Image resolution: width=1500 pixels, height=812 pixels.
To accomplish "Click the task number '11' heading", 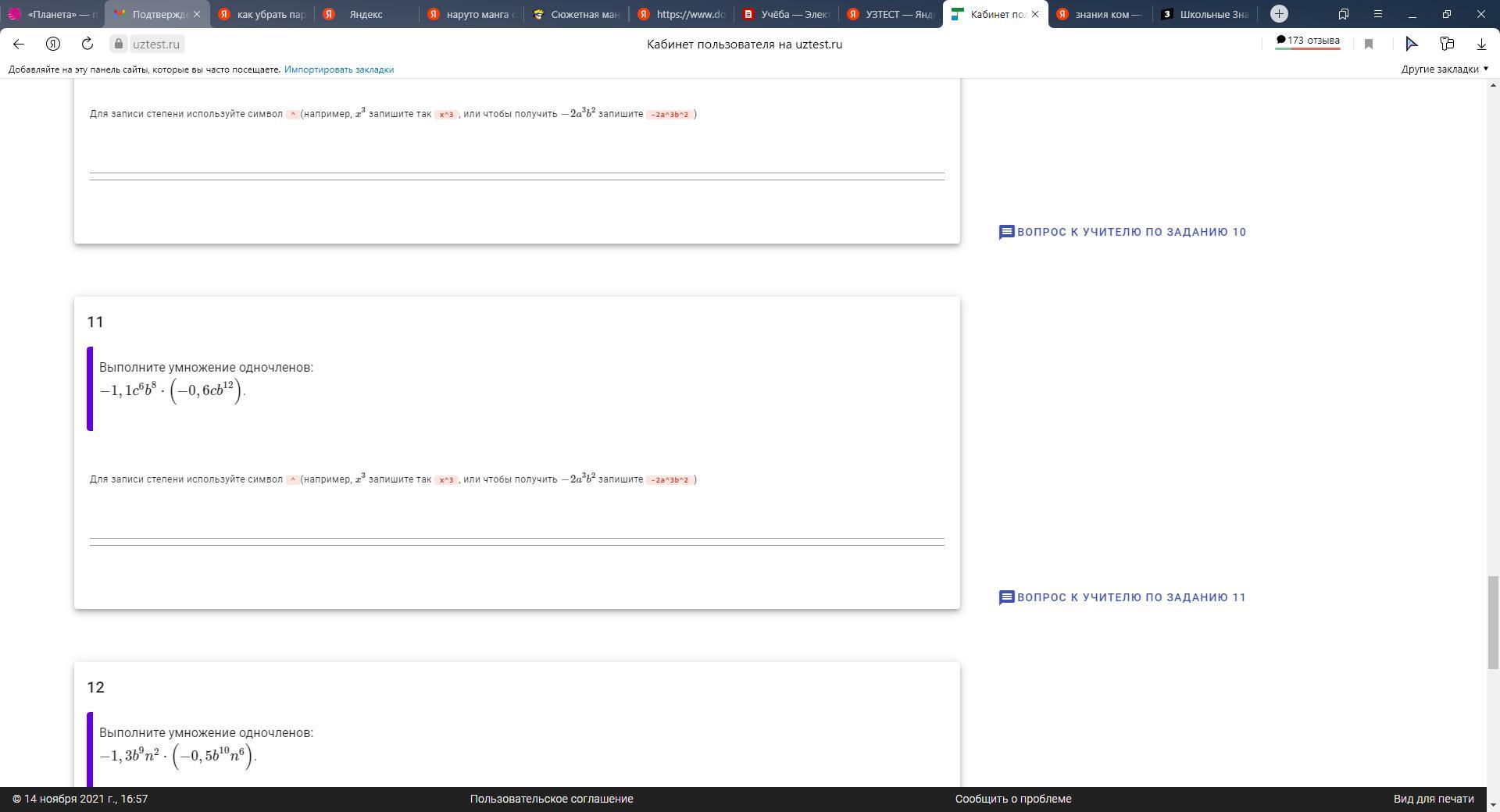I will click(95, 322).
